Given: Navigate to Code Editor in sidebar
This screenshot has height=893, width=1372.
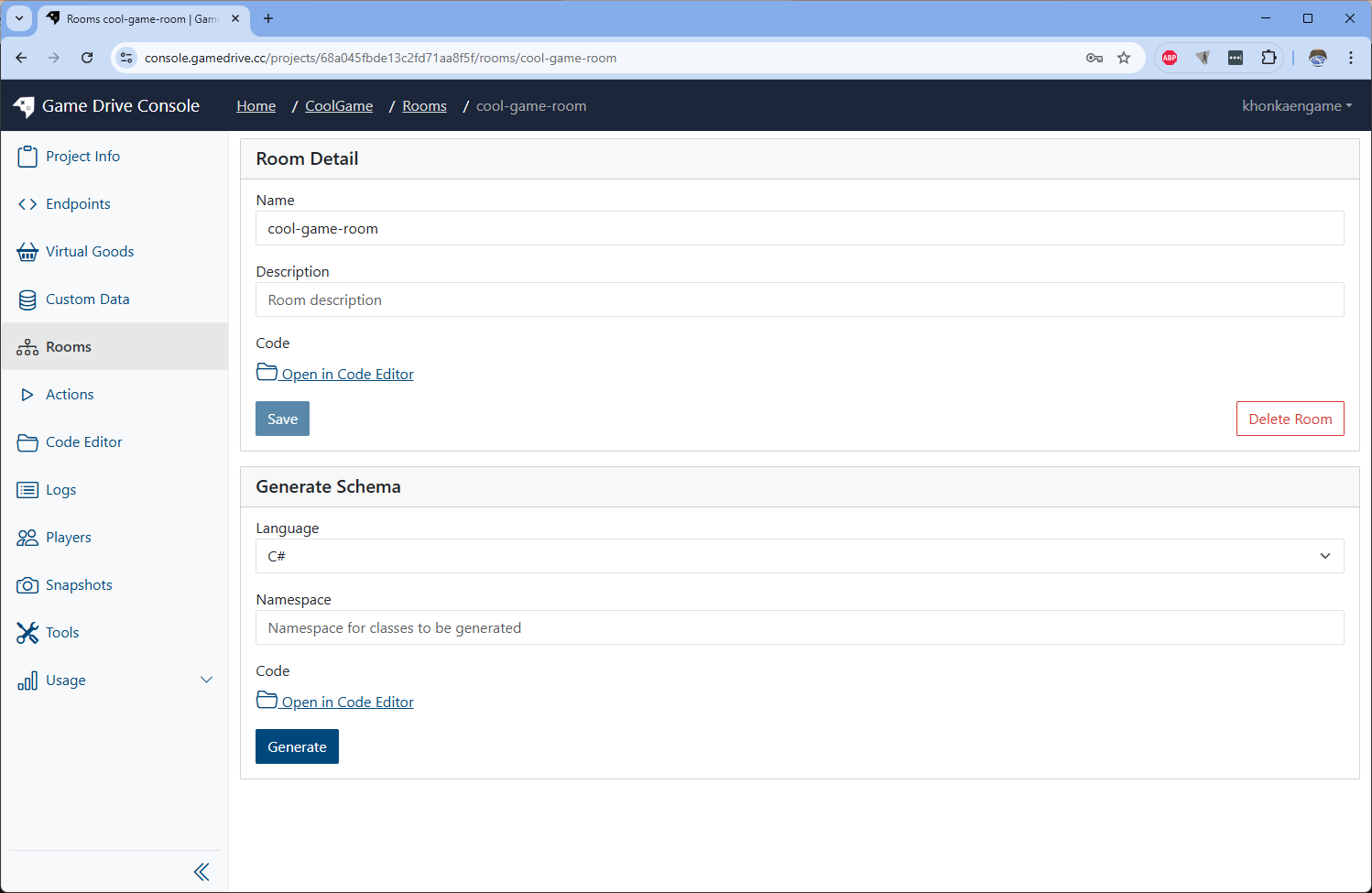Looking at the screenshot, I should [83, 442].
